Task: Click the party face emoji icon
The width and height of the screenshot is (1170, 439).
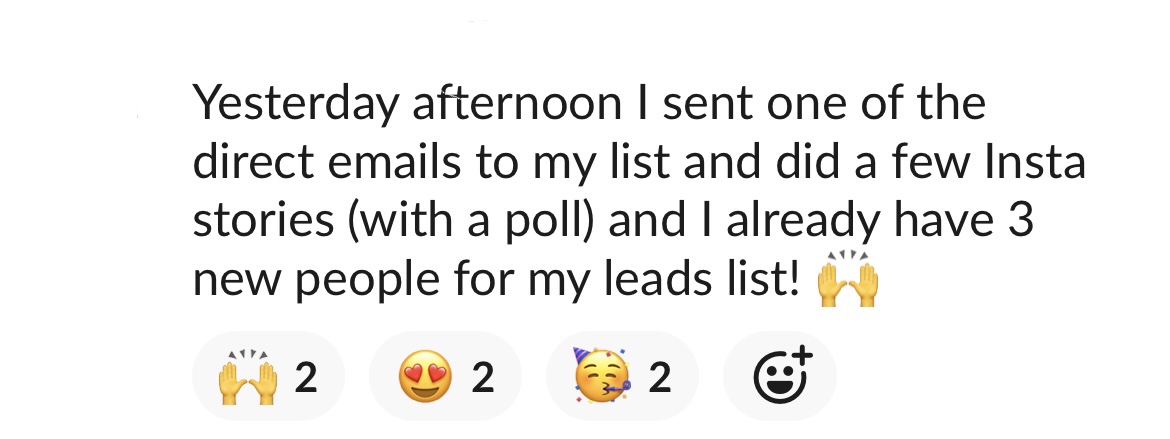Action: coord(598,377)
